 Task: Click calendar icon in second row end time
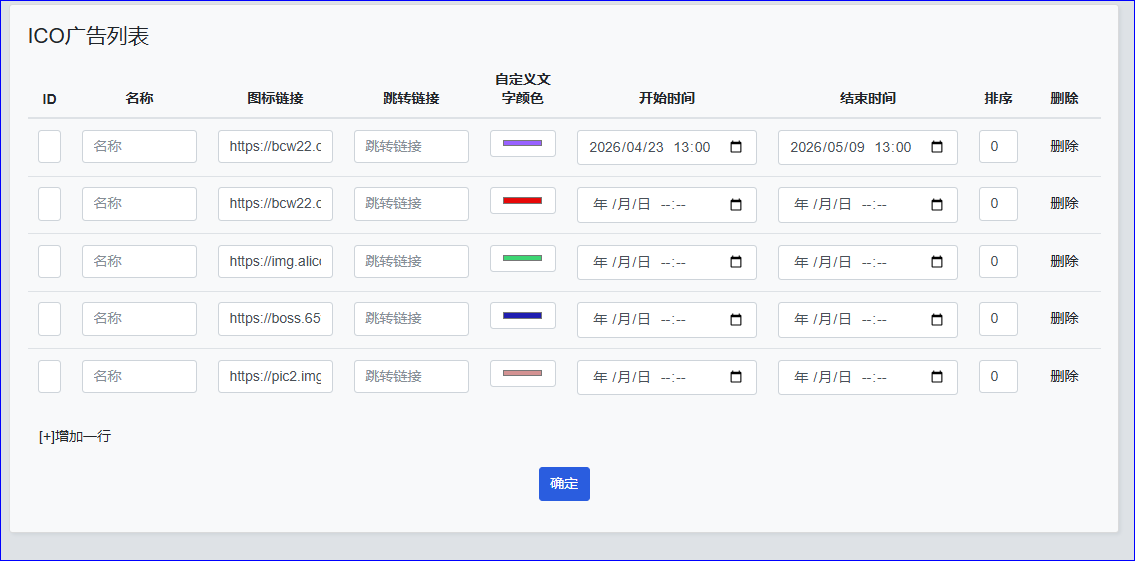937,205
